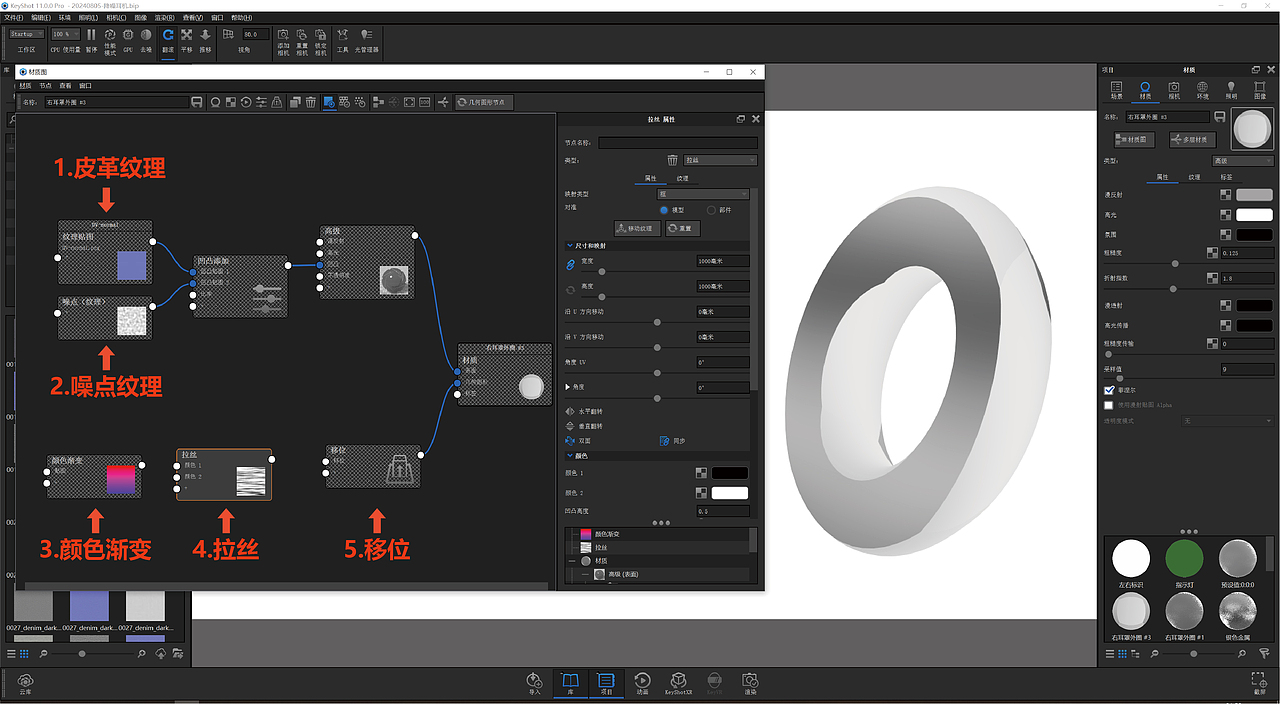Click the 去噪 denoise icon
Viewport: 1280px width, 704px height.
[x=146, y=35]
